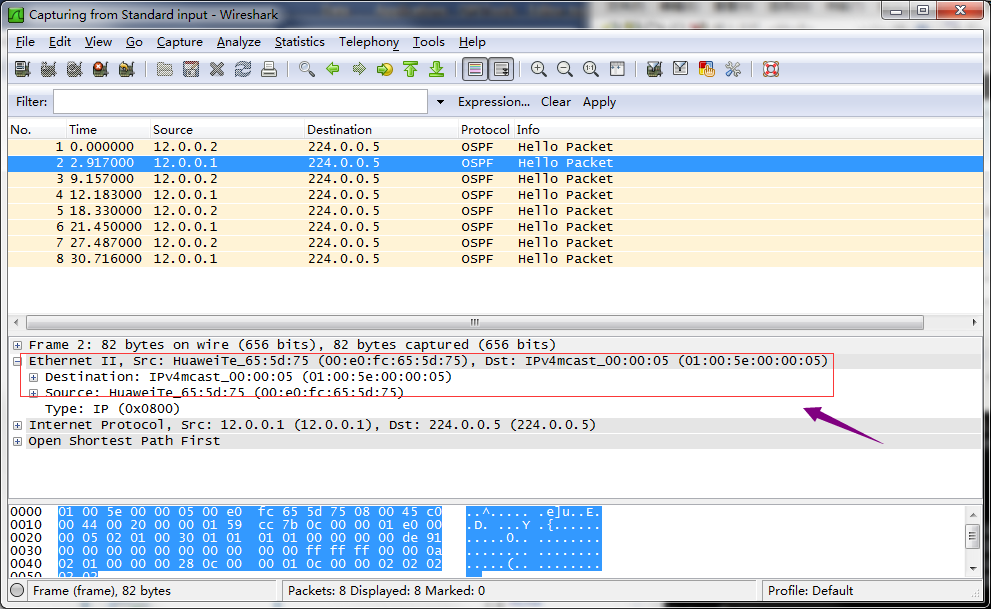
Task: Select packet 3 at time 9.157000
Action: tap(496, 179)
